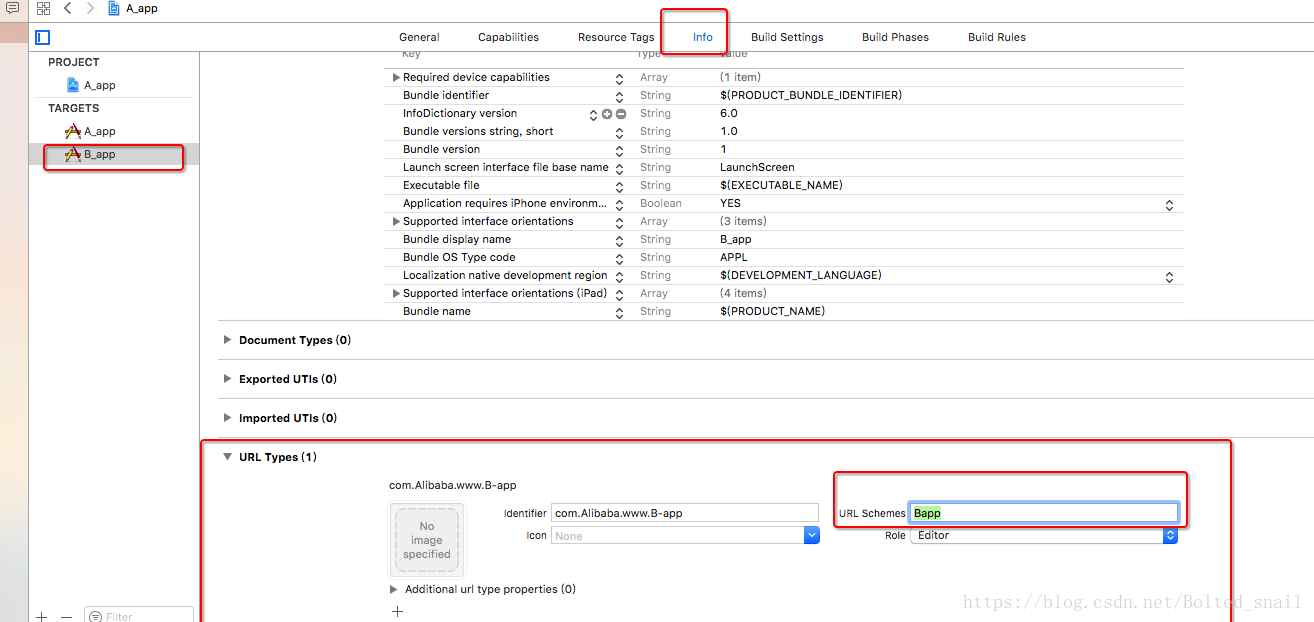Open YES value dropdown for iPhone environment

point(1169,204)
